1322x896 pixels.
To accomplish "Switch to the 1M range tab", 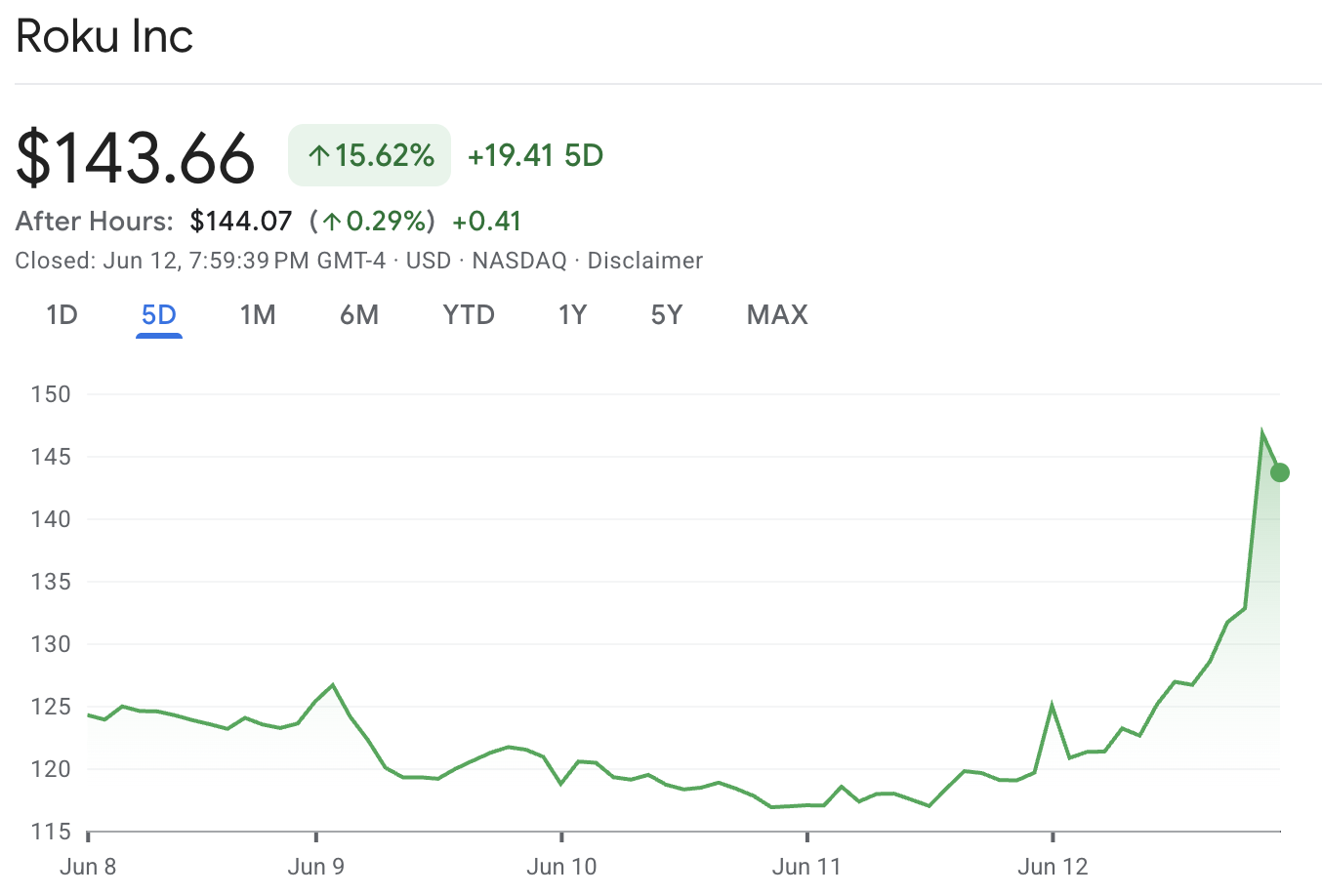I will tap(258, 314).
